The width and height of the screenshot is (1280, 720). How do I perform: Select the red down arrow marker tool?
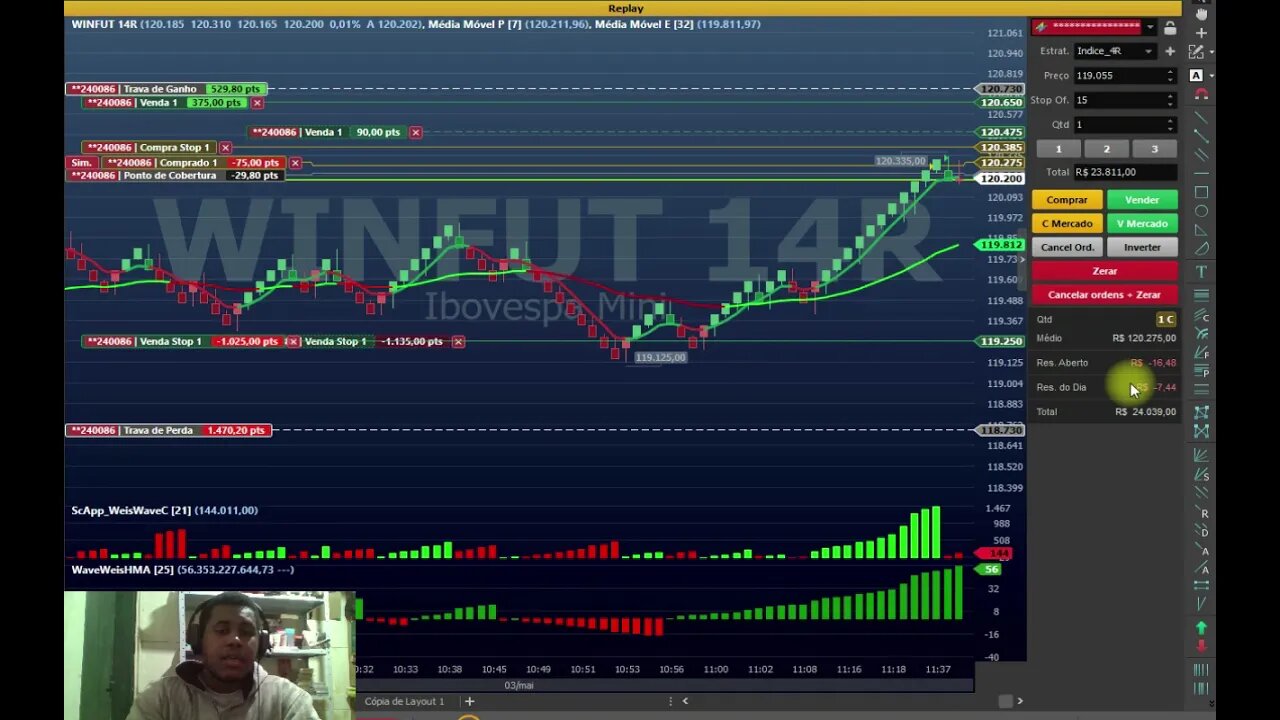[1201, 646]
